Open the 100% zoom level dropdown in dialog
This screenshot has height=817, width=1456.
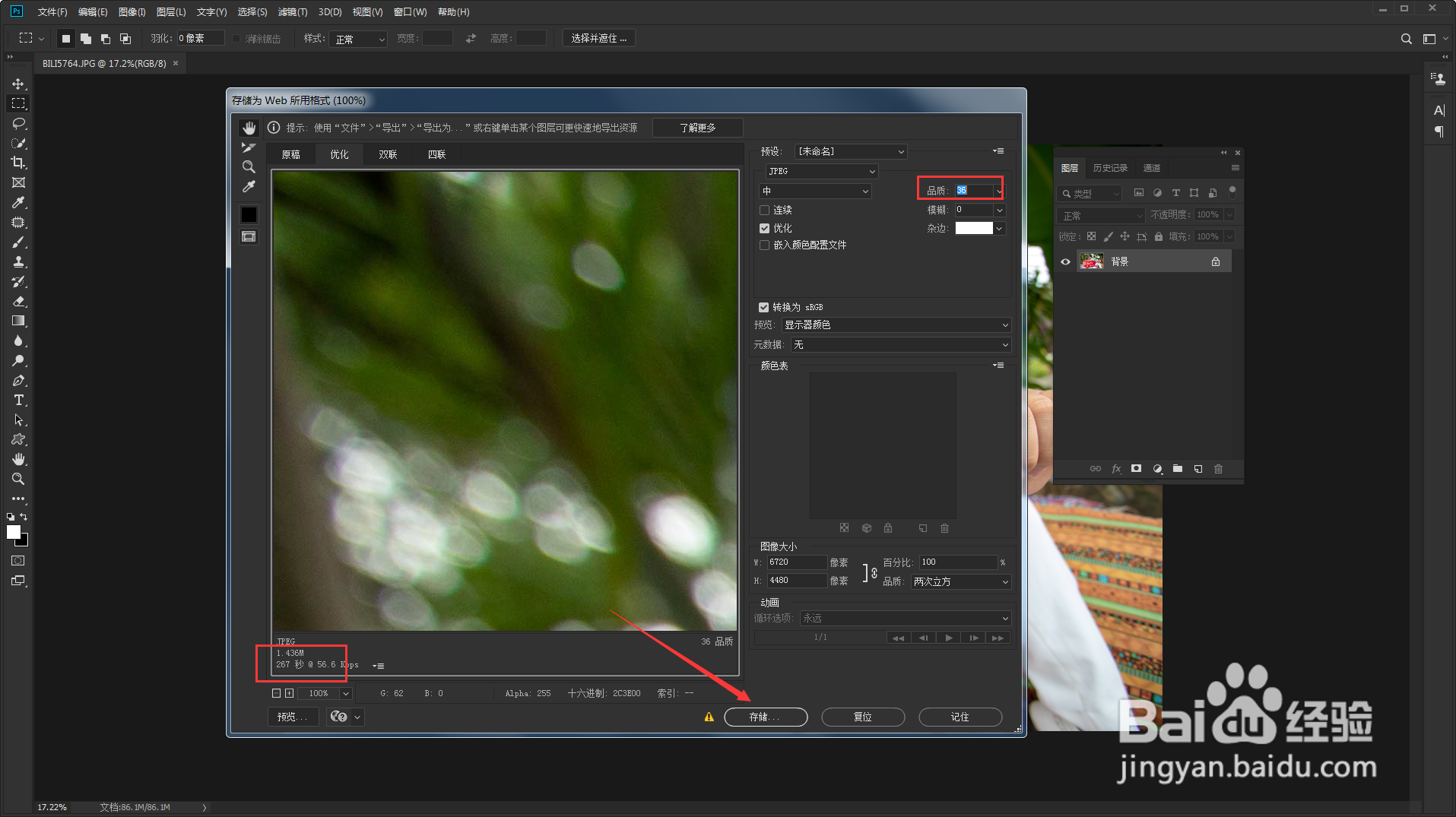tap(346, 694)
